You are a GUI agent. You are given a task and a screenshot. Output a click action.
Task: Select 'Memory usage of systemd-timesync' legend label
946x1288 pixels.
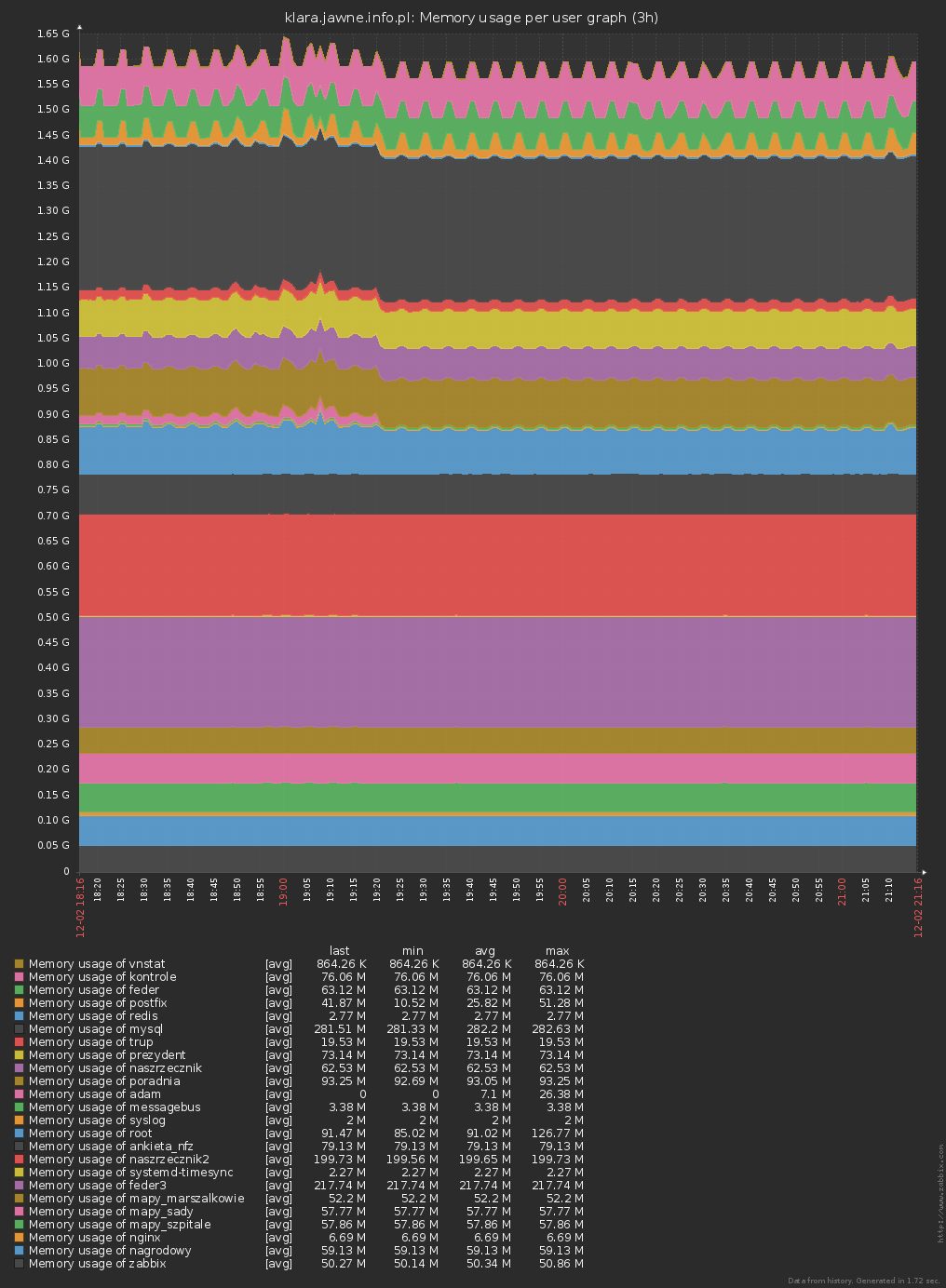click(130, 1173)
